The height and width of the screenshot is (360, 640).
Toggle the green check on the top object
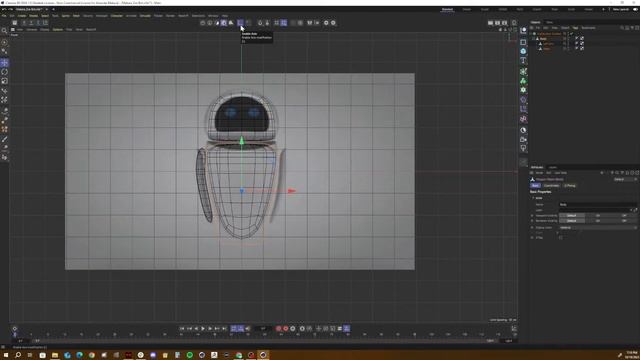pos(571,34)
